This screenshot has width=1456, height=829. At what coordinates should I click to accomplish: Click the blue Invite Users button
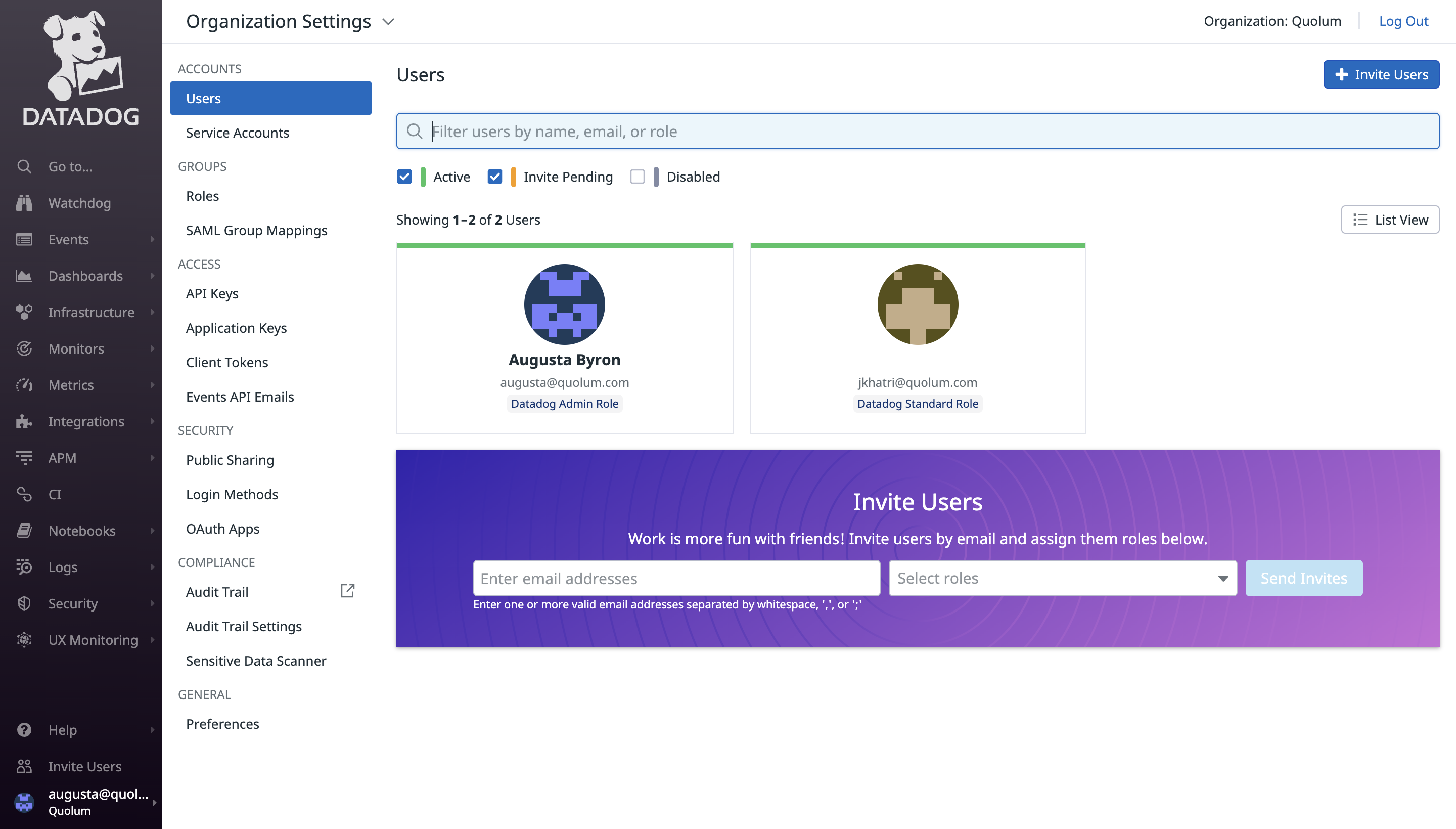tap(1380, 74)
